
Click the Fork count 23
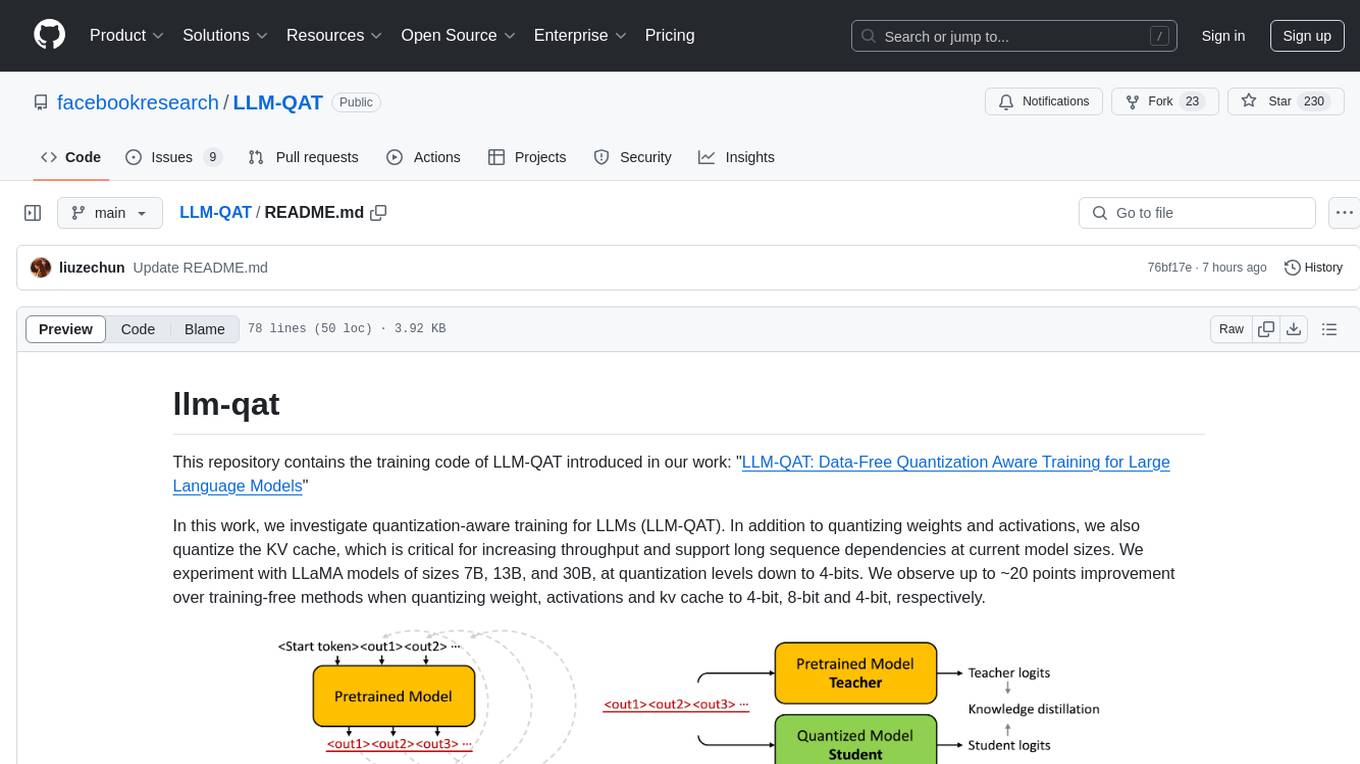tap(1192, 102)
